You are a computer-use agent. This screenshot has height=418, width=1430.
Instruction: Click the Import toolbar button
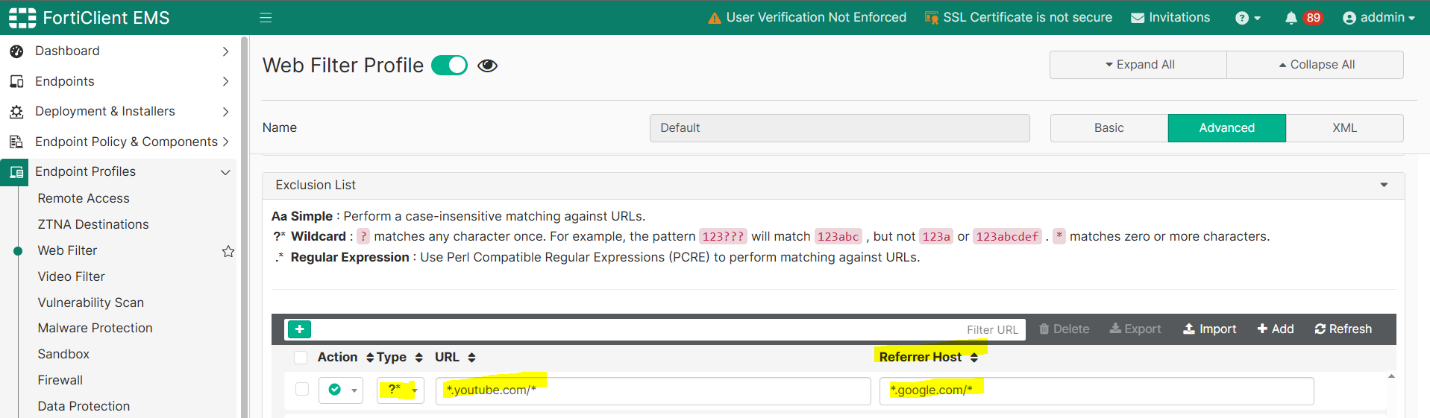click(x=1209, y=329)
